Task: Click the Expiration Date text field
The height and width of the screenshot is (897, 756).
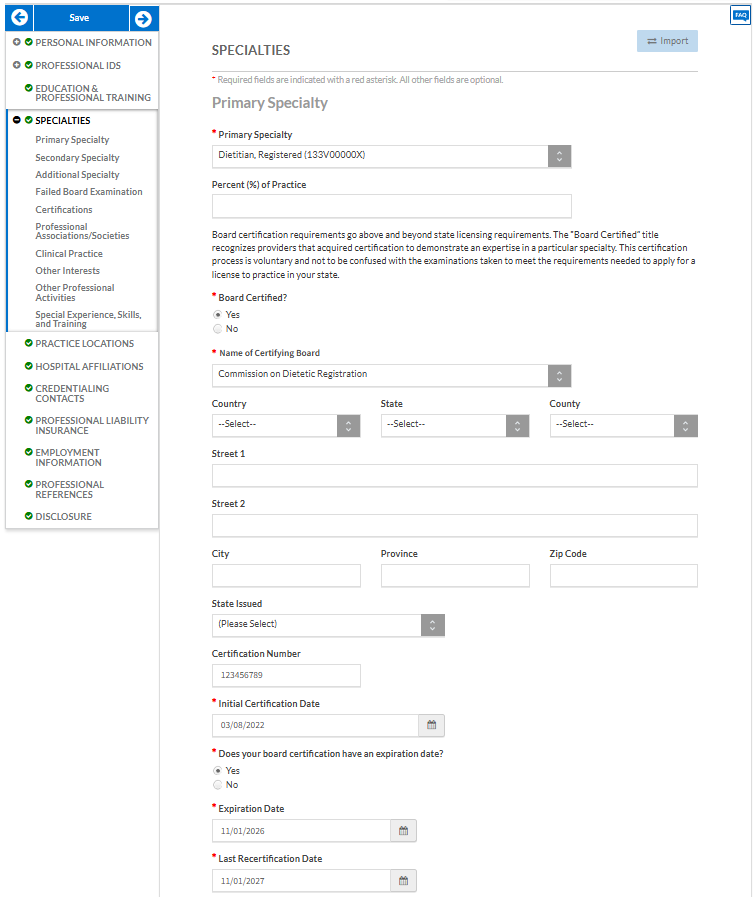Action: click(x=301, y=831)
